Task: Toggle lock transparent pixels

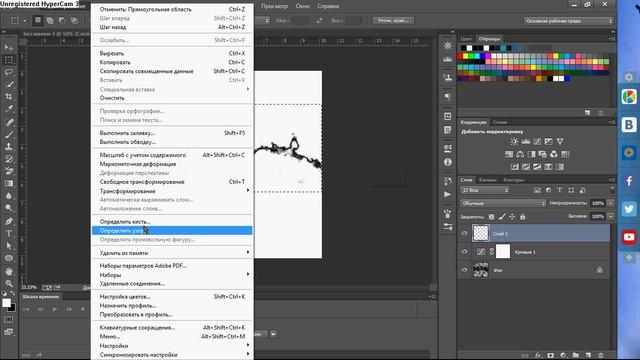Action: pyautogui.click(x=491, y=217)
